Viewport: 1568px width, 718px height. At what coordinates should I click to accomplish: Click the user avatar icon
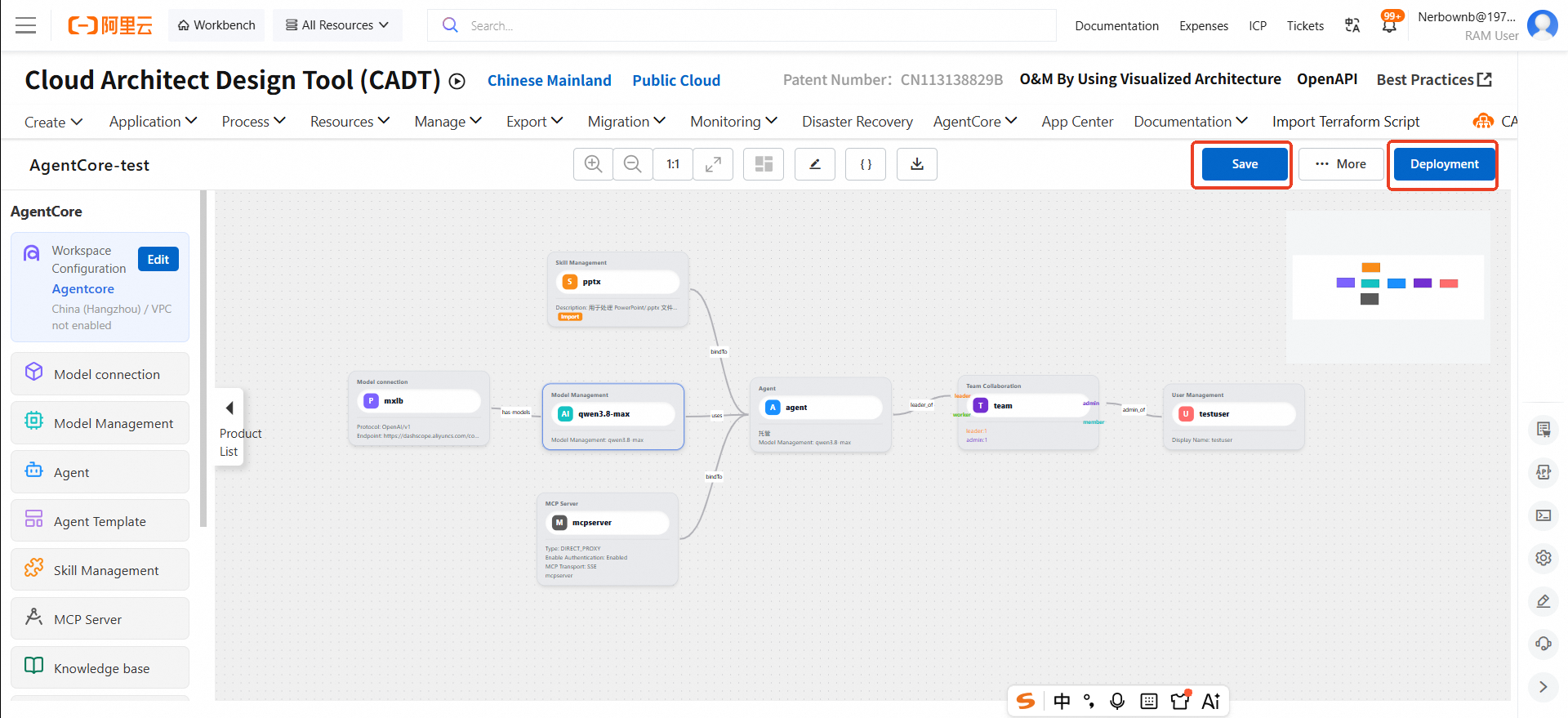coord(1542,25)
